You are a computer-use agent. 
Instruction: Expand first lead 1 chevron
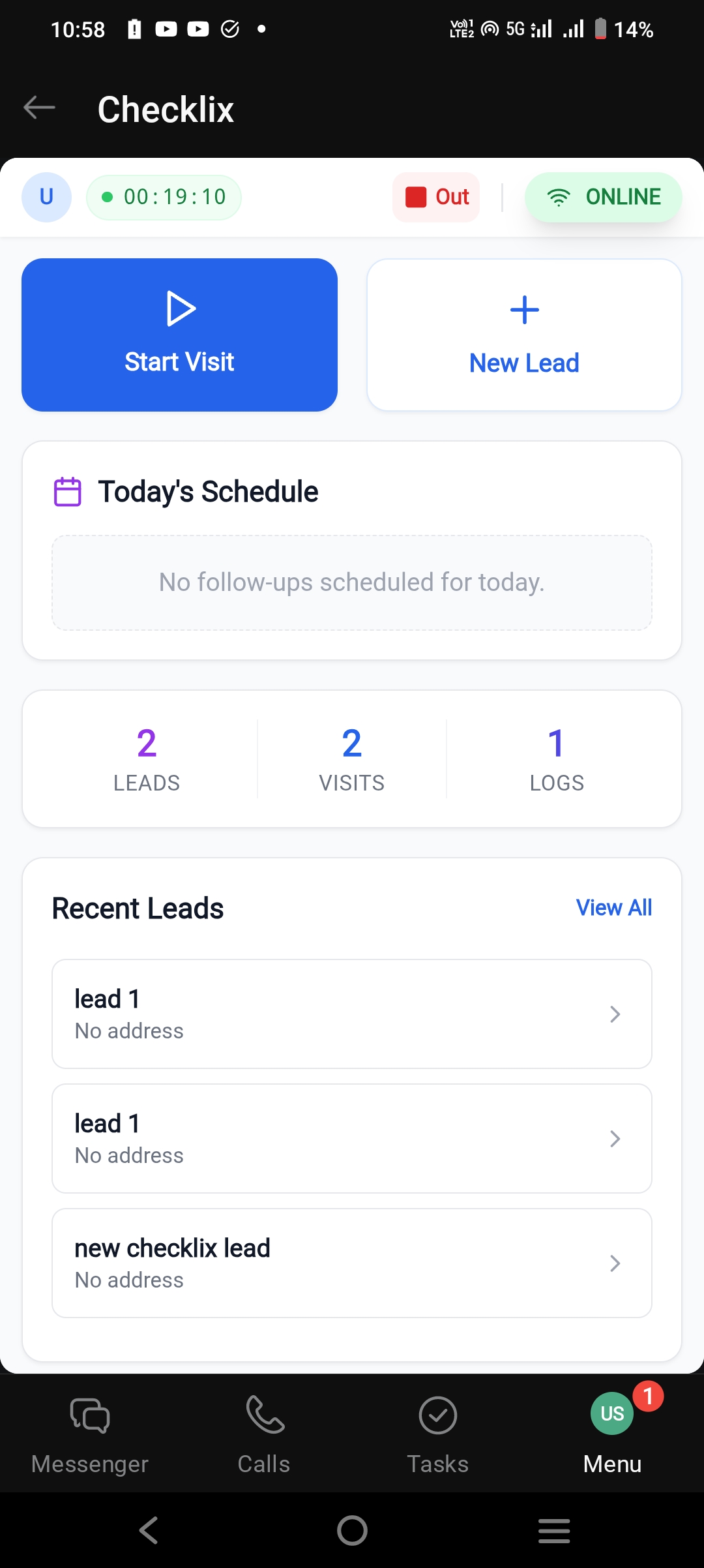tap(614, 1014)
